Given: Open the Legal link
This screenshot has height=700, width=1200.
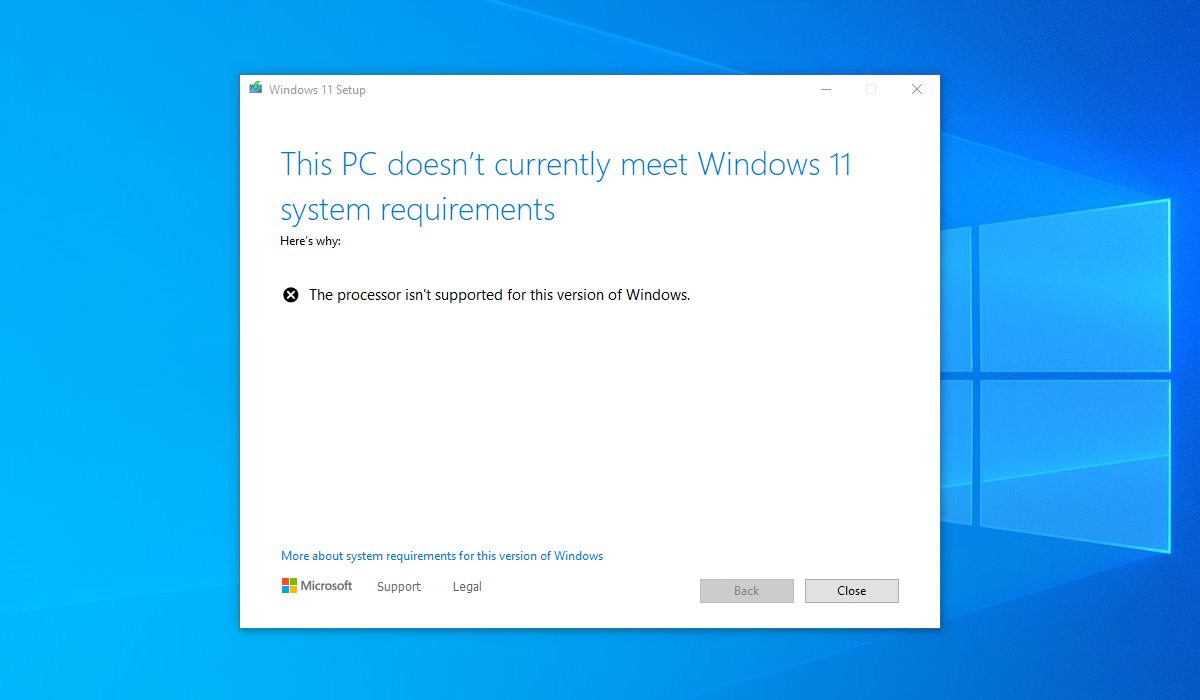Looking at the screenshot, I should pyautogui.click(x=467, y=587).
